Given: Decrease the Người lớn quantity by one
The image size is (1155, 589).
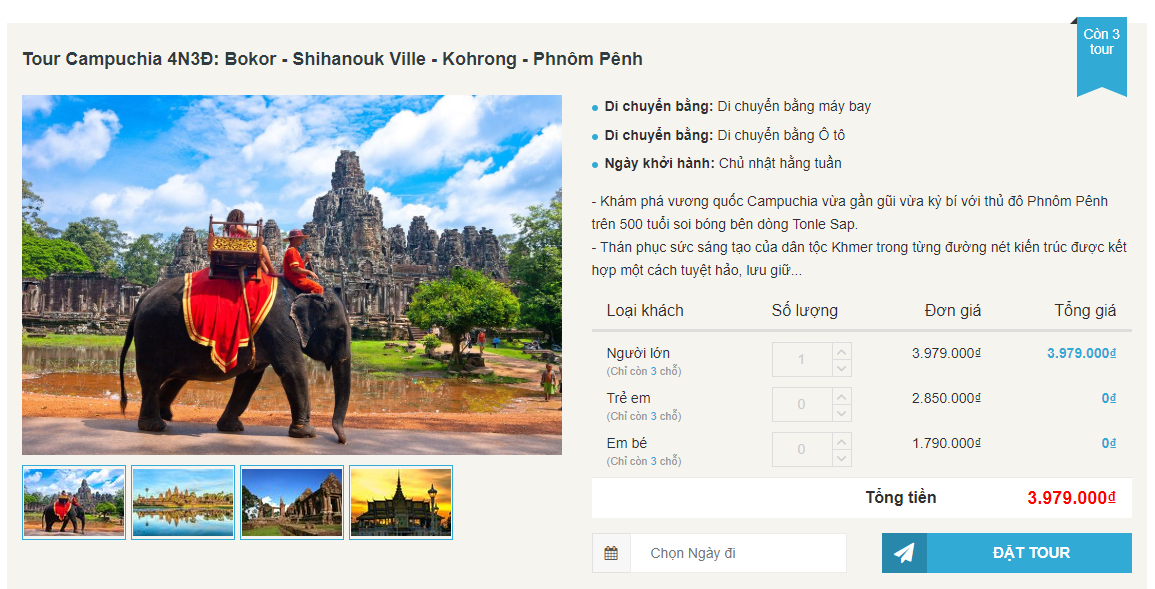Looking at the screenshot, I should [842, 368].
